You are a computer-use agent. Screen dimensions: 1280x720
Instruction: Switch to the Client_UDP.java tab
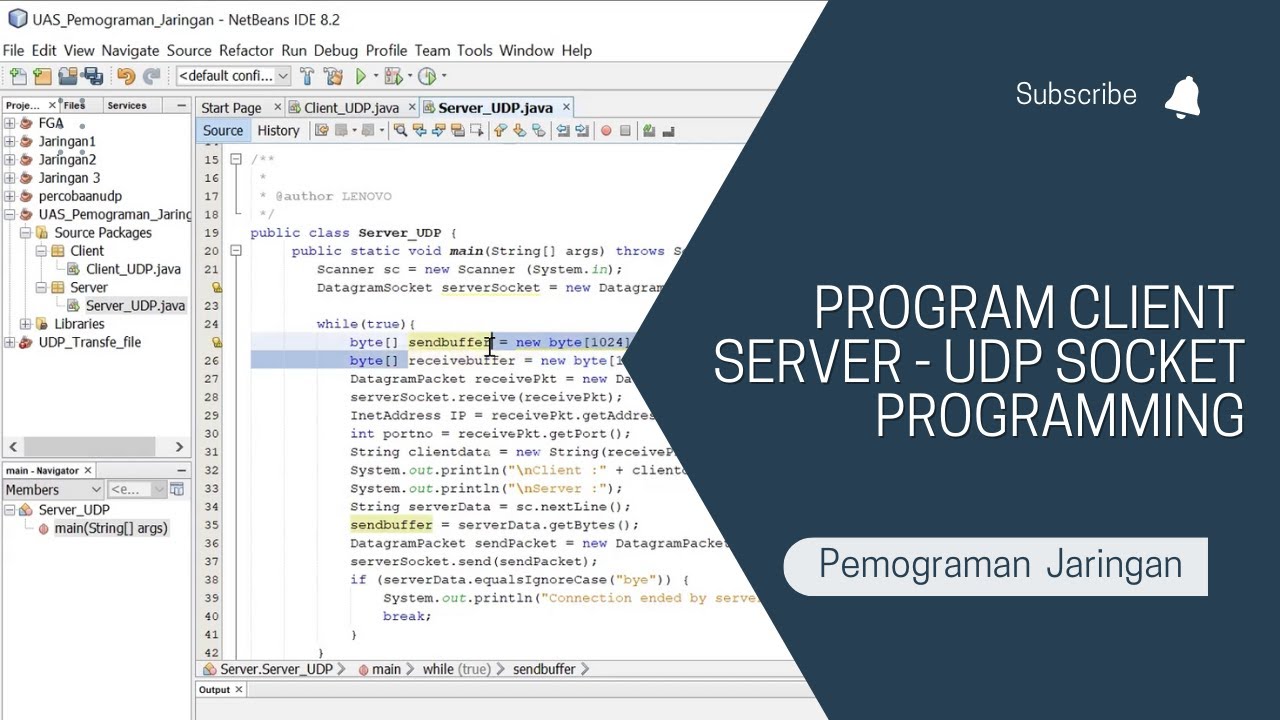tap(351, 108)
